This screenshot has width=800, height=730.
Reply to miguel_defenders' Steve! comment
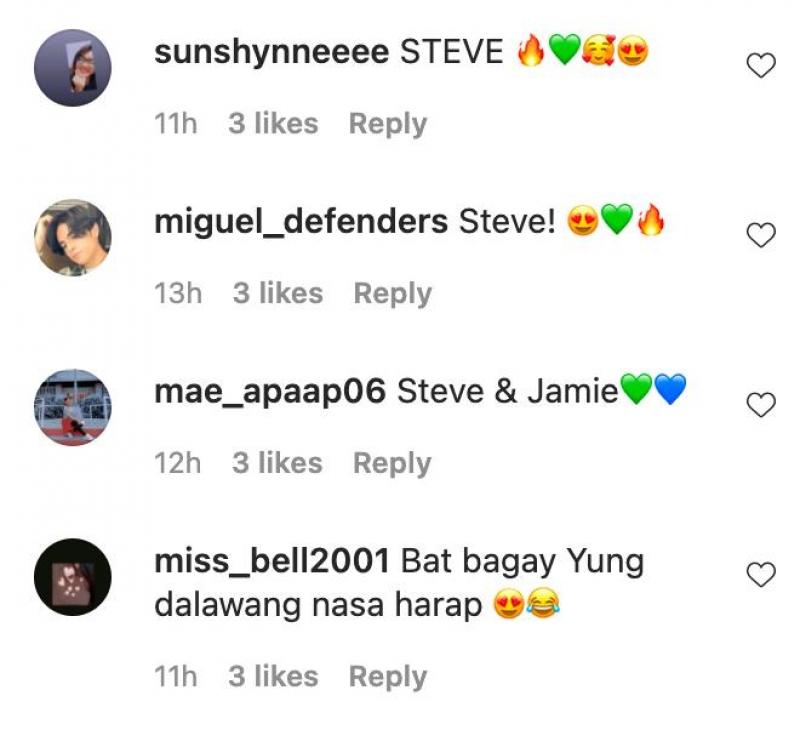[x=392, y=294]
